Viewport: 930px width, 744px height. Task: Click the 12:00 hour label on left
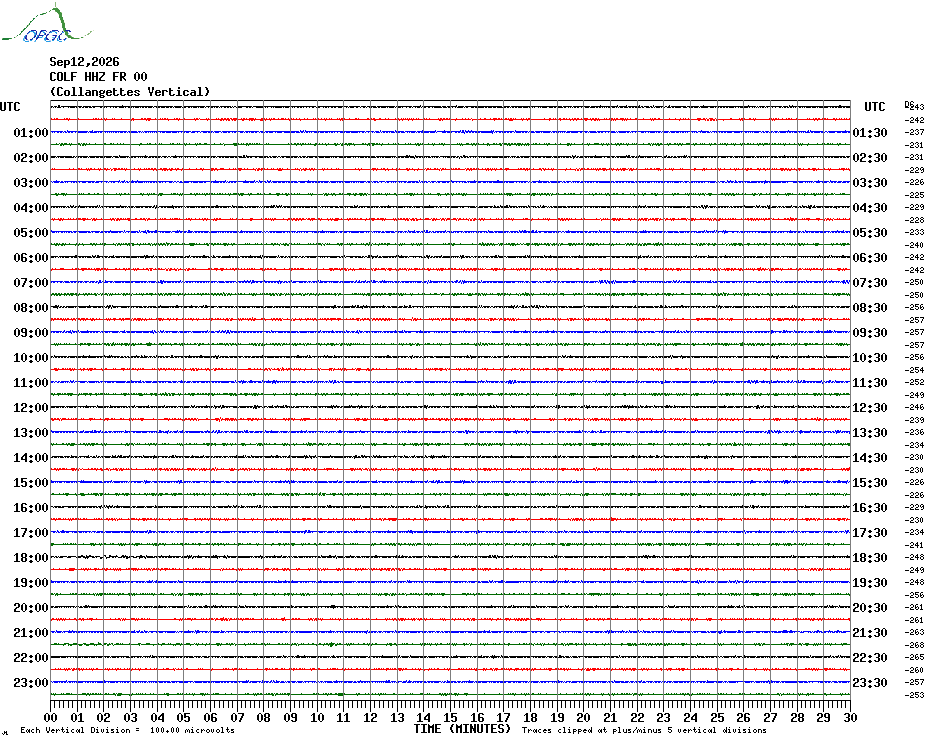coord(31,408)
